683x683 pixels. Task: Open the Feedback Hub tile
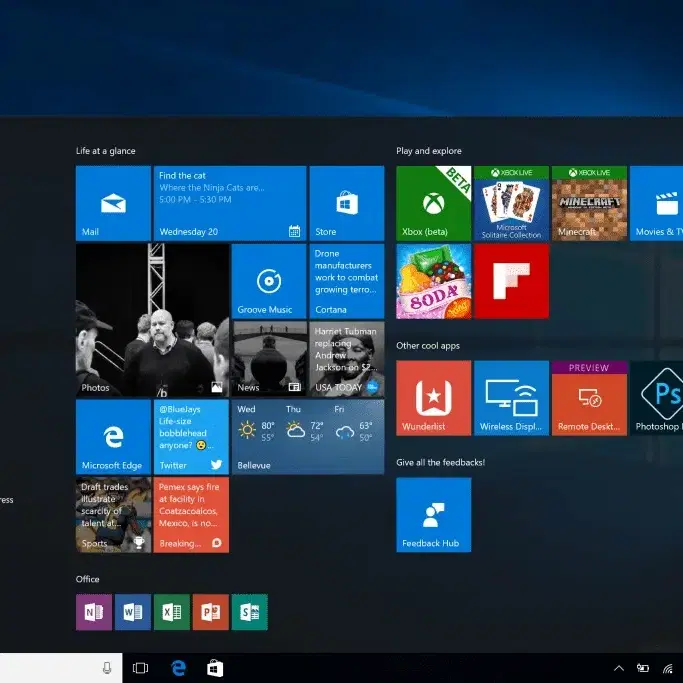(x=433, y=515)
